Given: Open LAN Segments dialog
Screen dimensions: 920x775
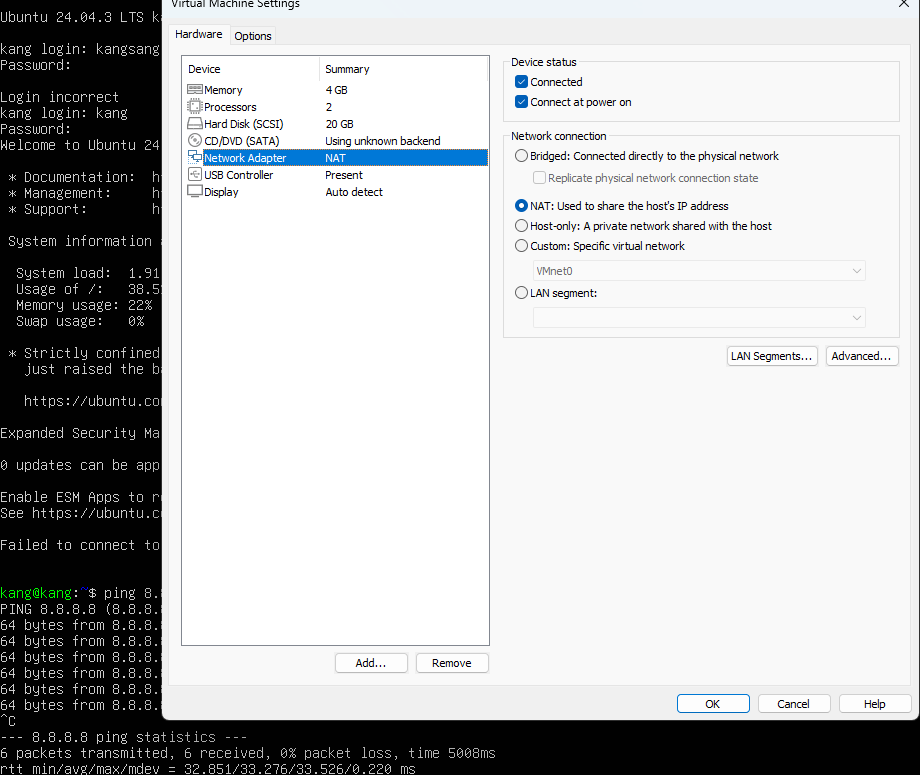Looking at the screenshot, I should [772, 356].
